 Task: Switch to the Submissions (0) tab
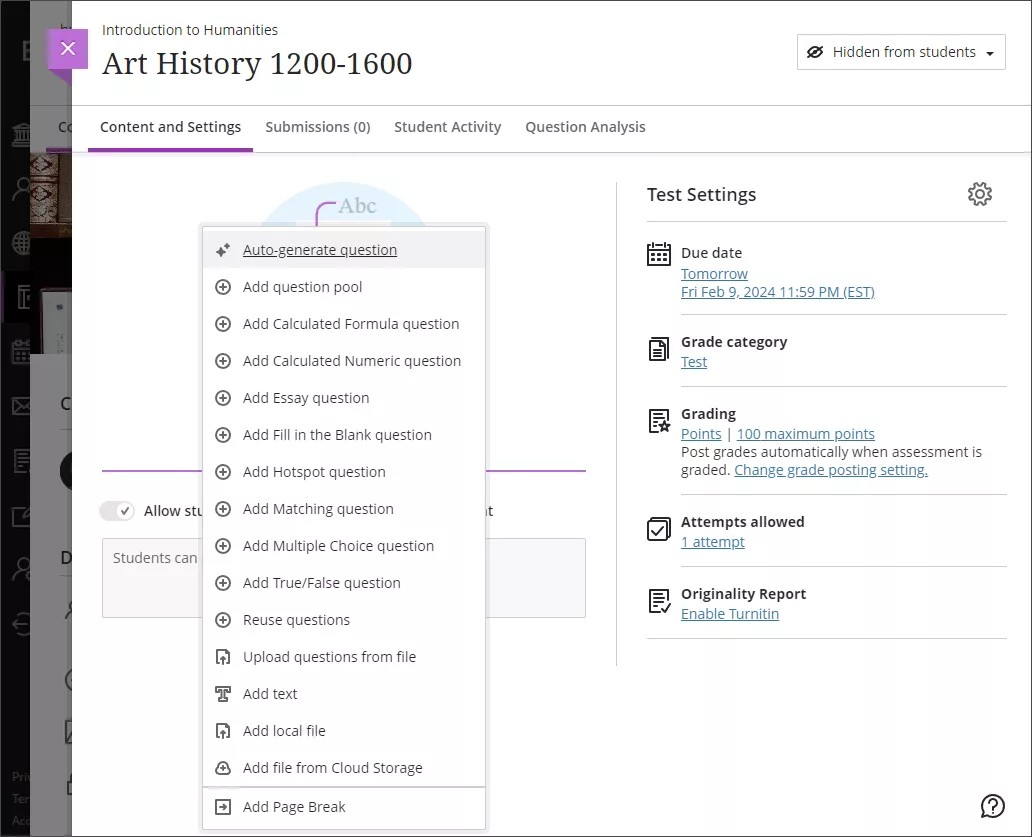[317, 127]
